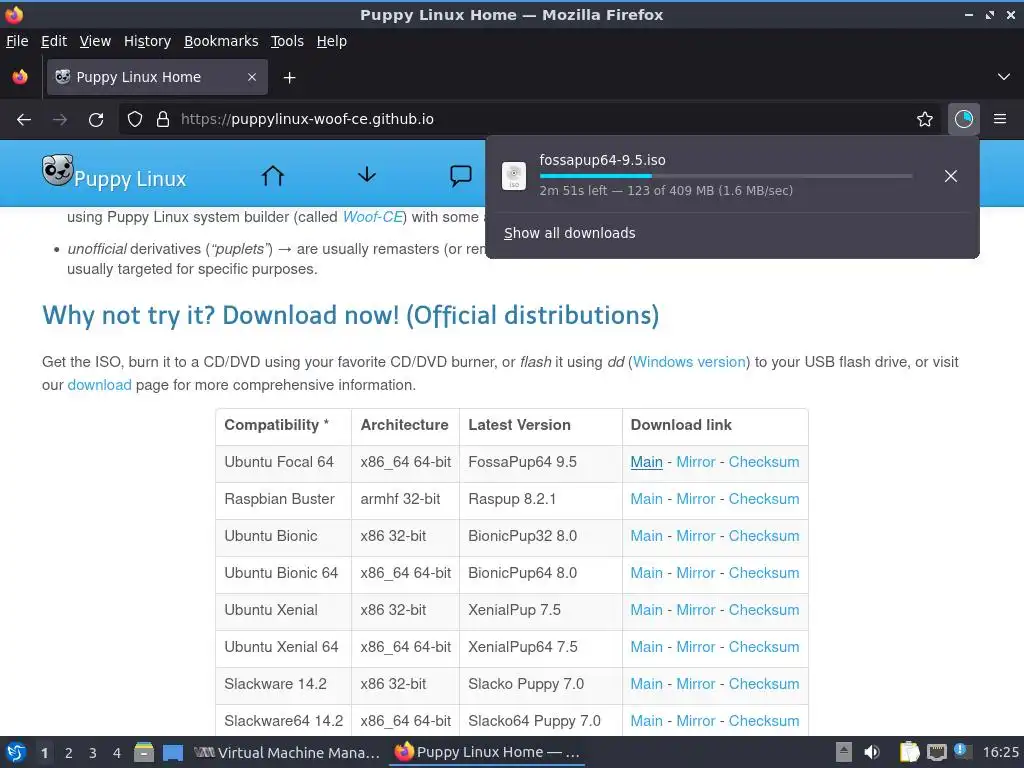Select the Puppy Linux Home tab
The height and width of the screenshot is (768, 1024).
pyautogui.click(x=157, y=77)
